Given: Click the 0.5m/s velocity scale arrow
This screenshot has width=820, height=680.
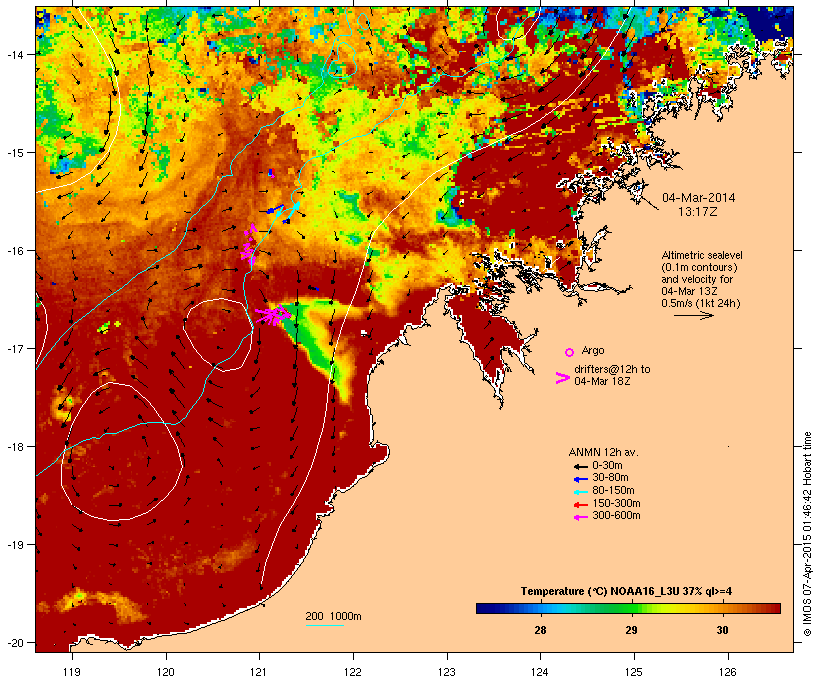Looking at the screenshot, I should pyautogui.click(x=693, y=315).
